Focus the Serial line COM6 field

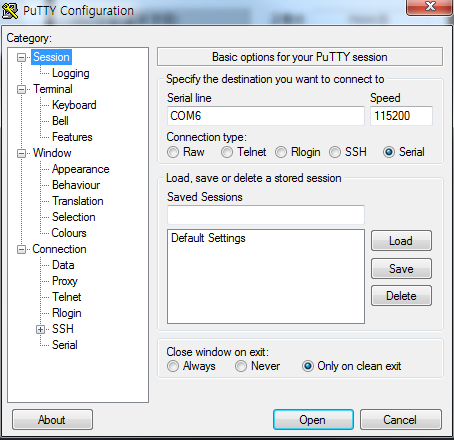coord(266,116)
